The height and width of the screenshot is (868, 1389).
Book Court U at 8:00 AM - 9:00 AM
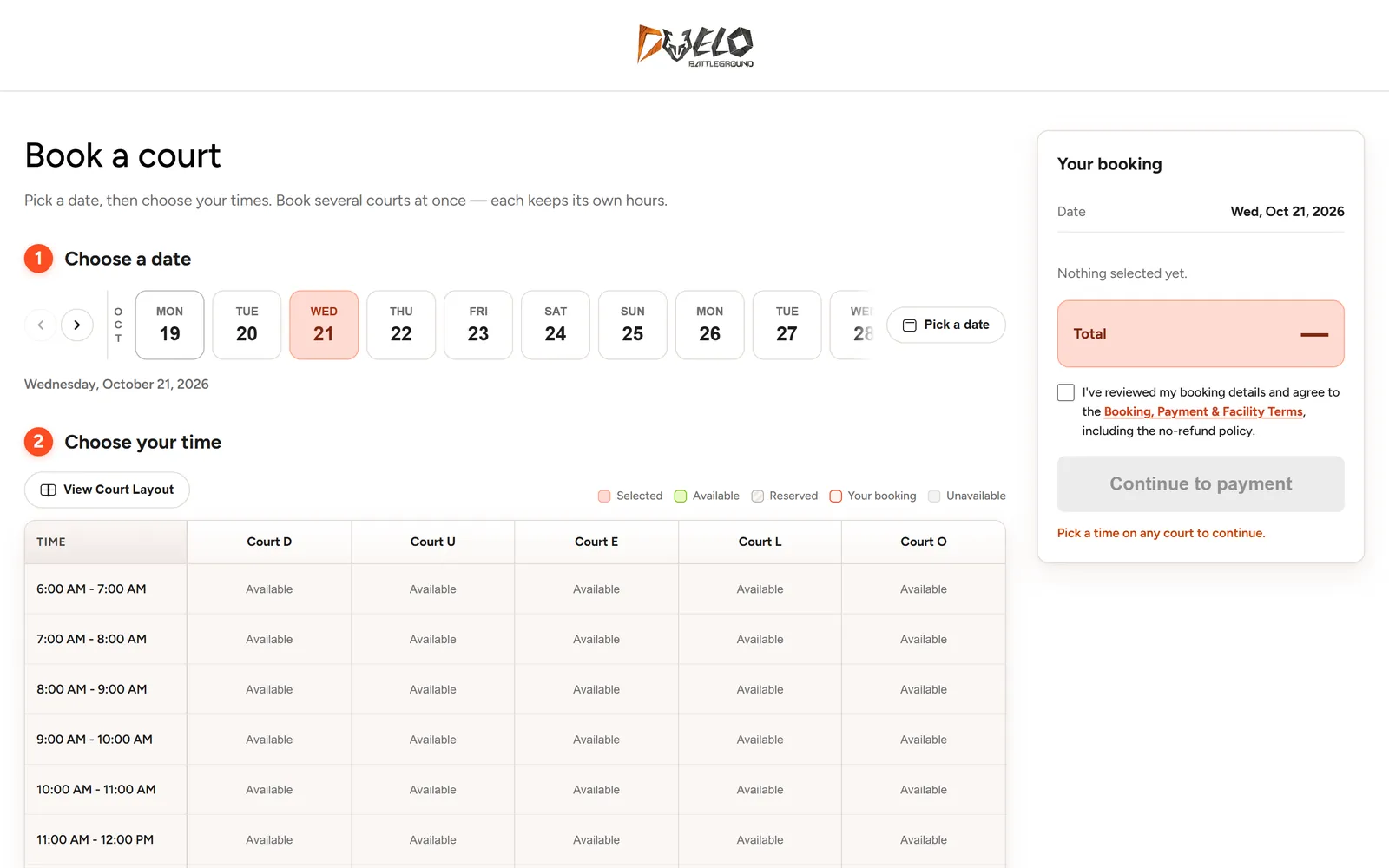pos(433,690)
